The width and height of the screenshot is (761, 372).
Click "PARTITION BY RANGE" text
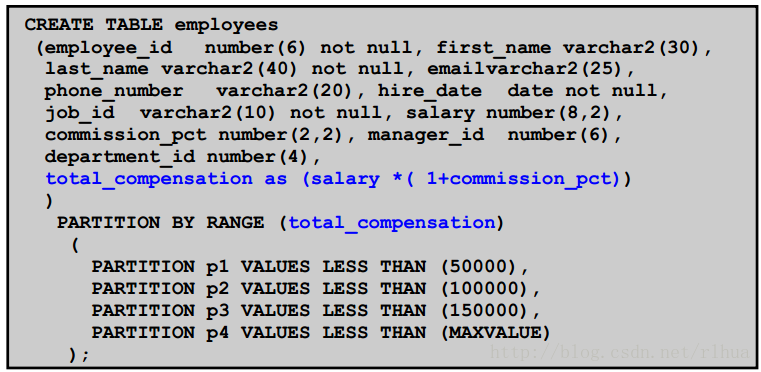point(161,223)
